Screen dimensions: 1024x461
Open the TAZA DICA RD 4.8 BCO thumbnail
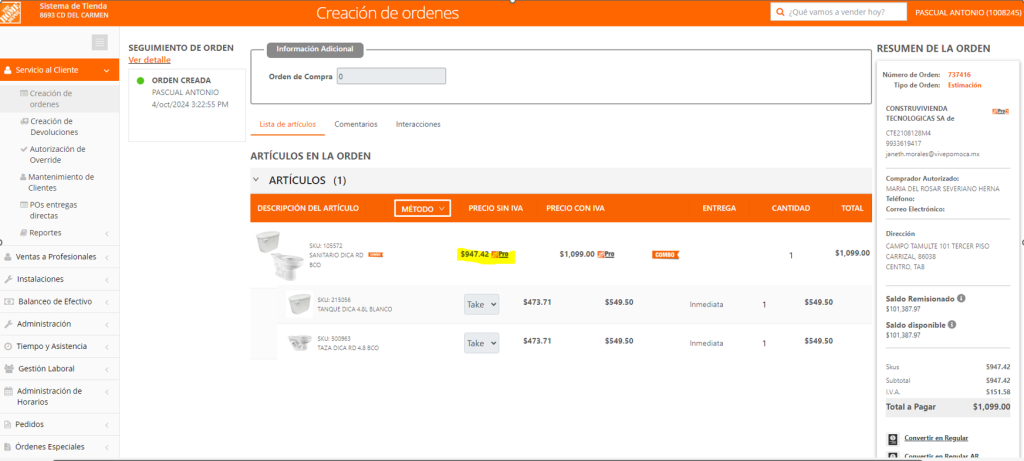300,342
